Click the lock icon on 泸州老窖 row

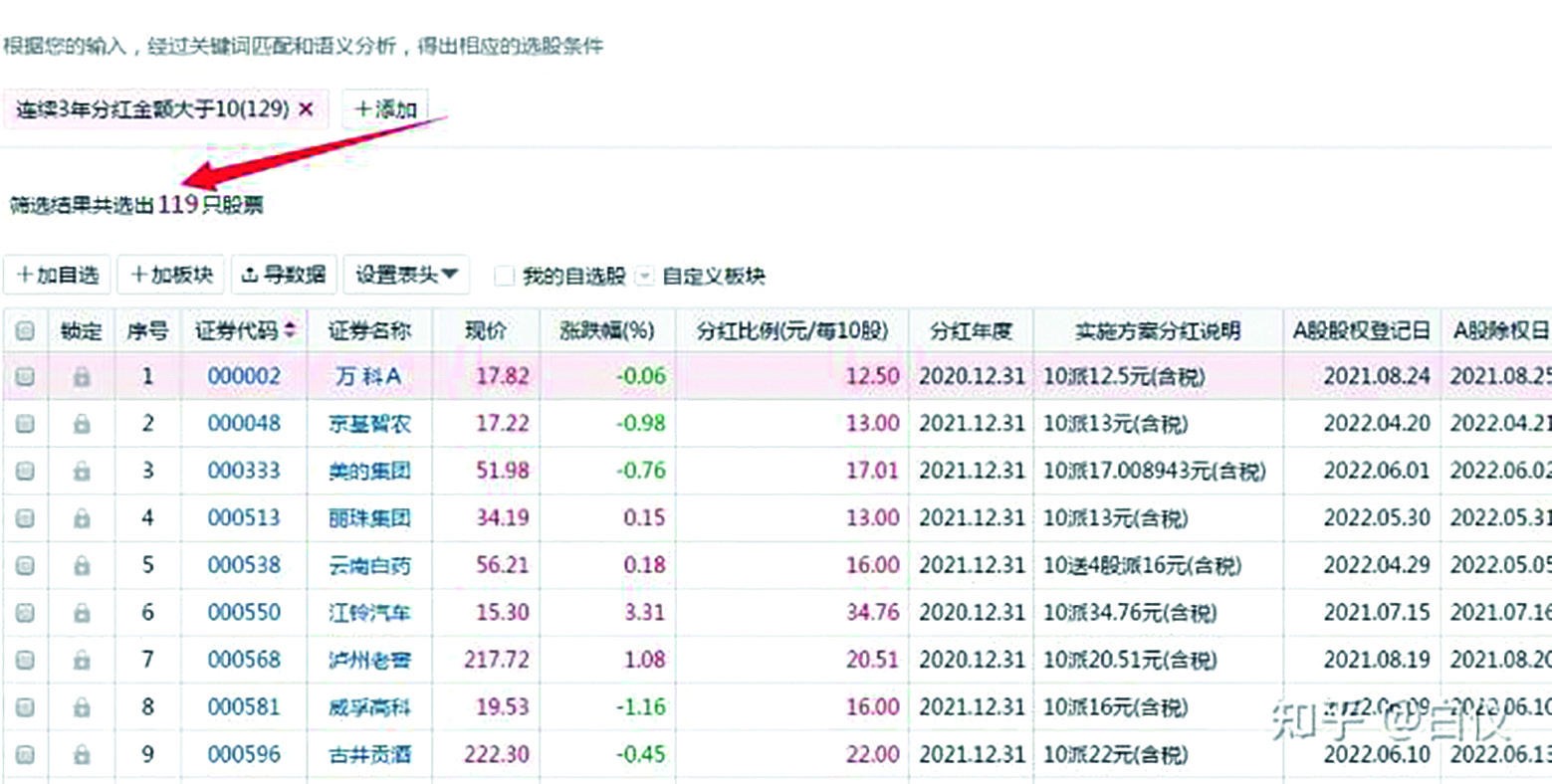(83, 660)
